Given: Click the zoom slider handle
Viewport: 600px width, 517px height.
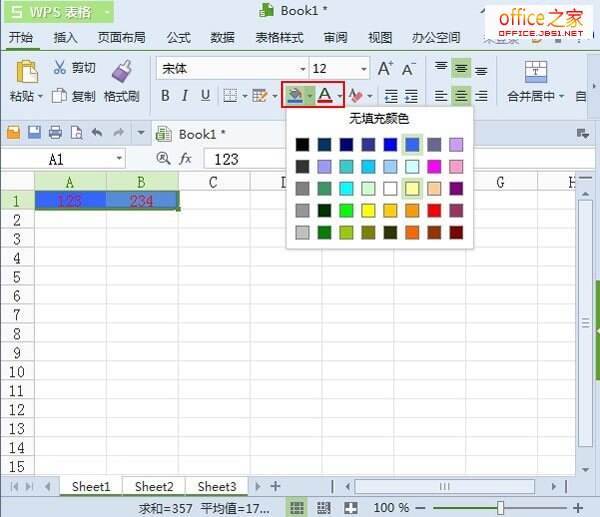Looking at the screenshot, I should click(500, 508).
